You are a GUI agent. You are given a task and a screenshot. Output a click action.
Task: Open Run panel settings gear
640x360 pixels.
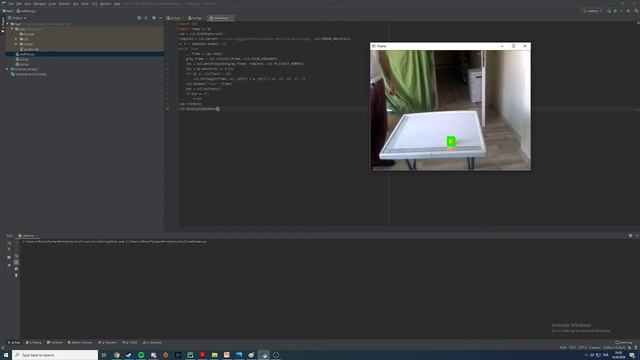tap(630, 236)
